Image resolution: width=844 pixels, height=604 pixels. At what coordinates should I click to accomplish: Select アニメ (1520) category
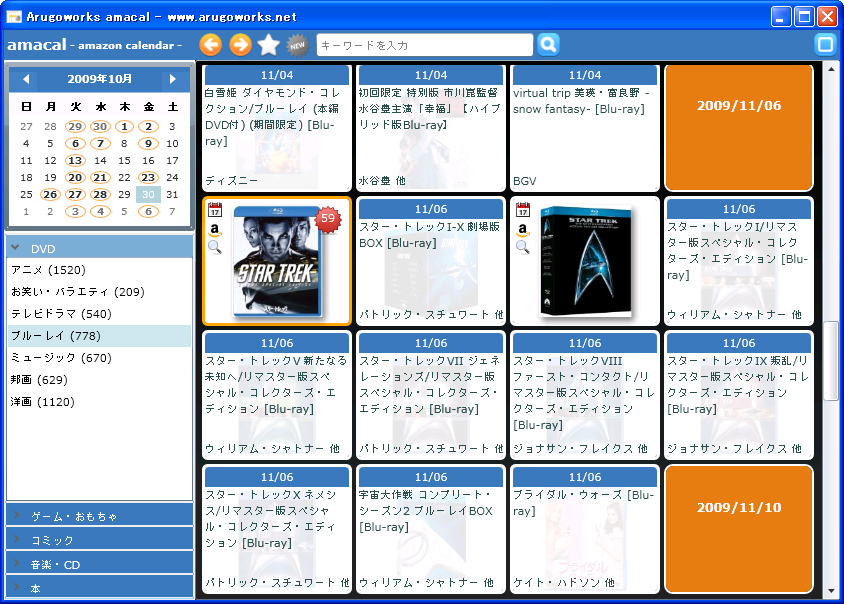pos(100,270)
